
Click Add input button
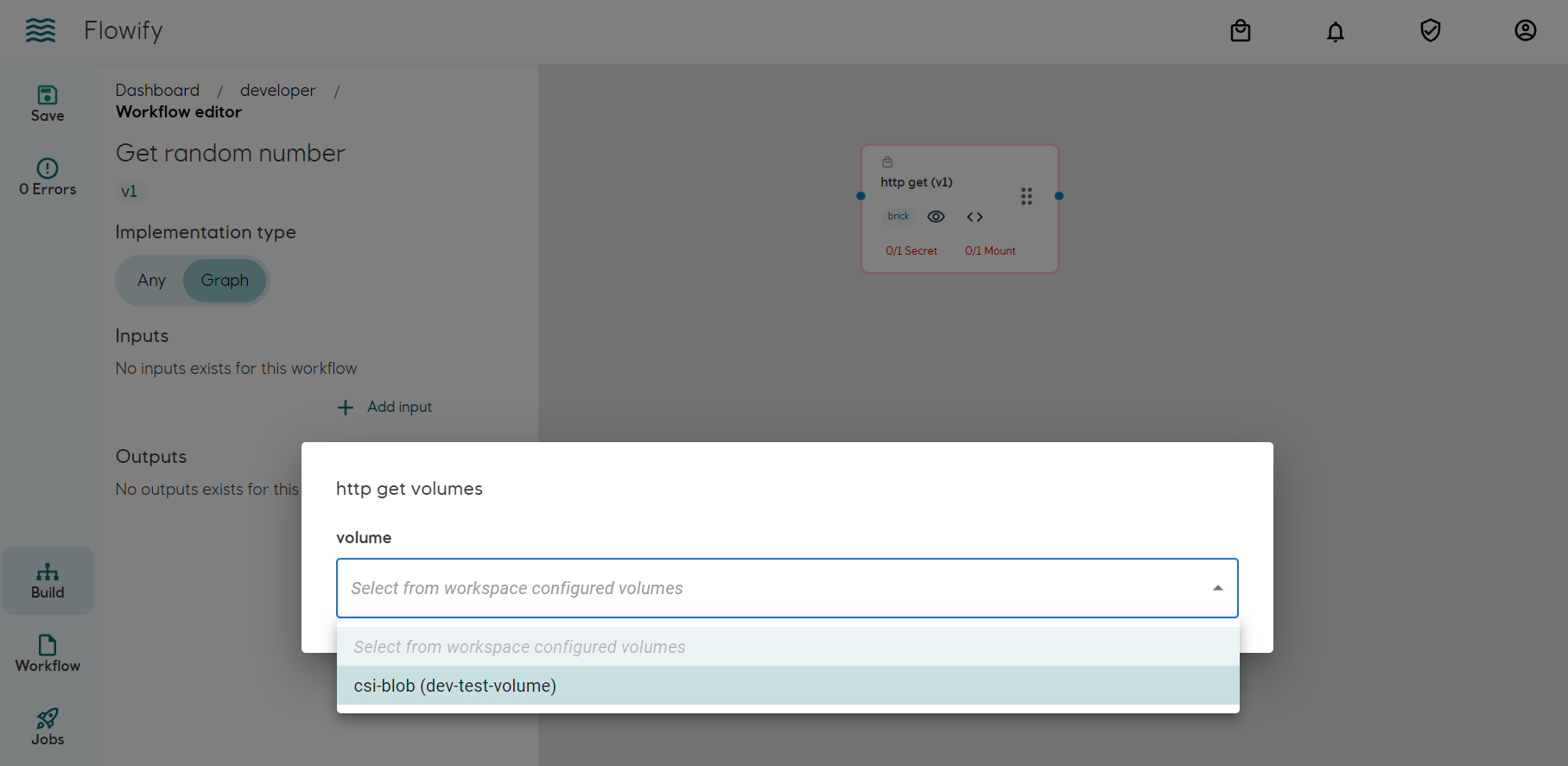point(384,407)
